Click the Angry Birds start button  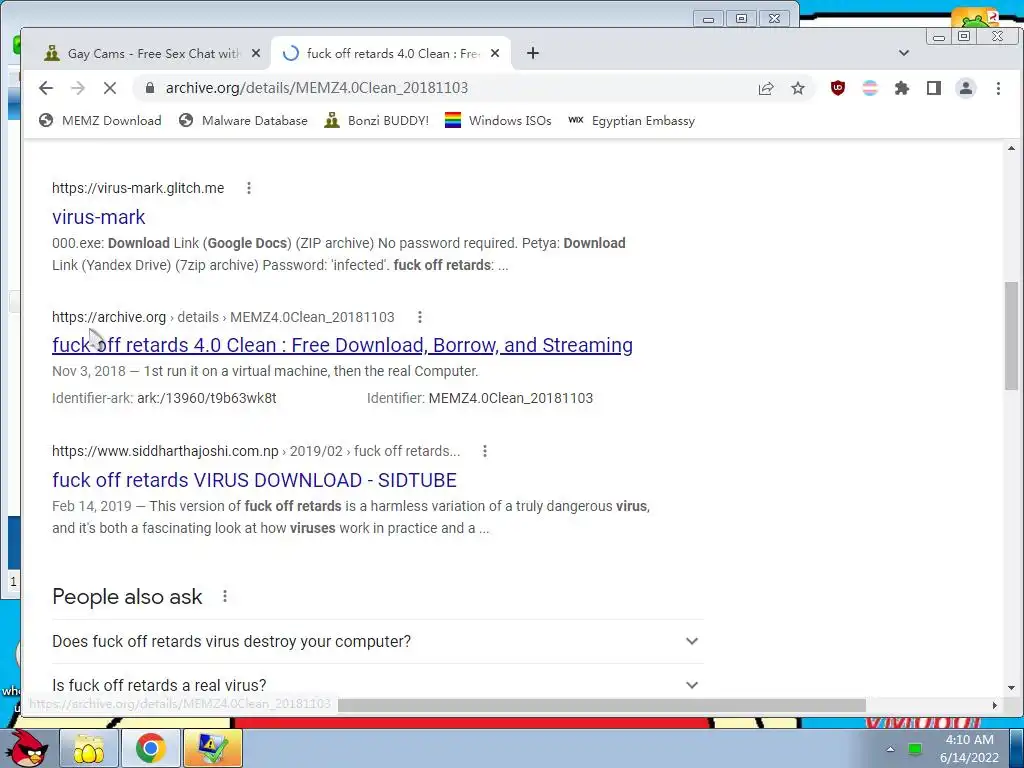25,748
